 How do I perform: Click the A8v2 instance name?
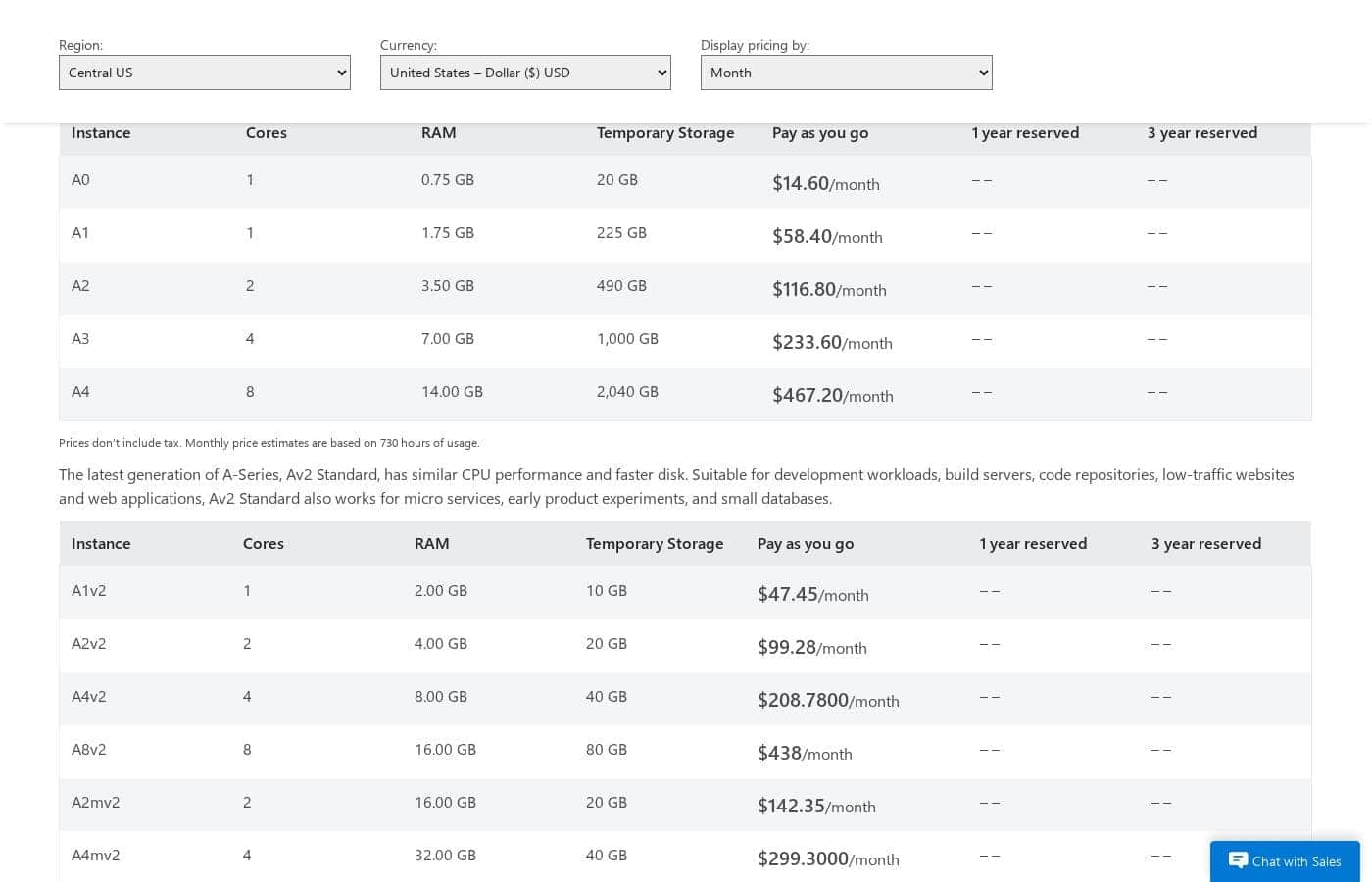(89, 749)
